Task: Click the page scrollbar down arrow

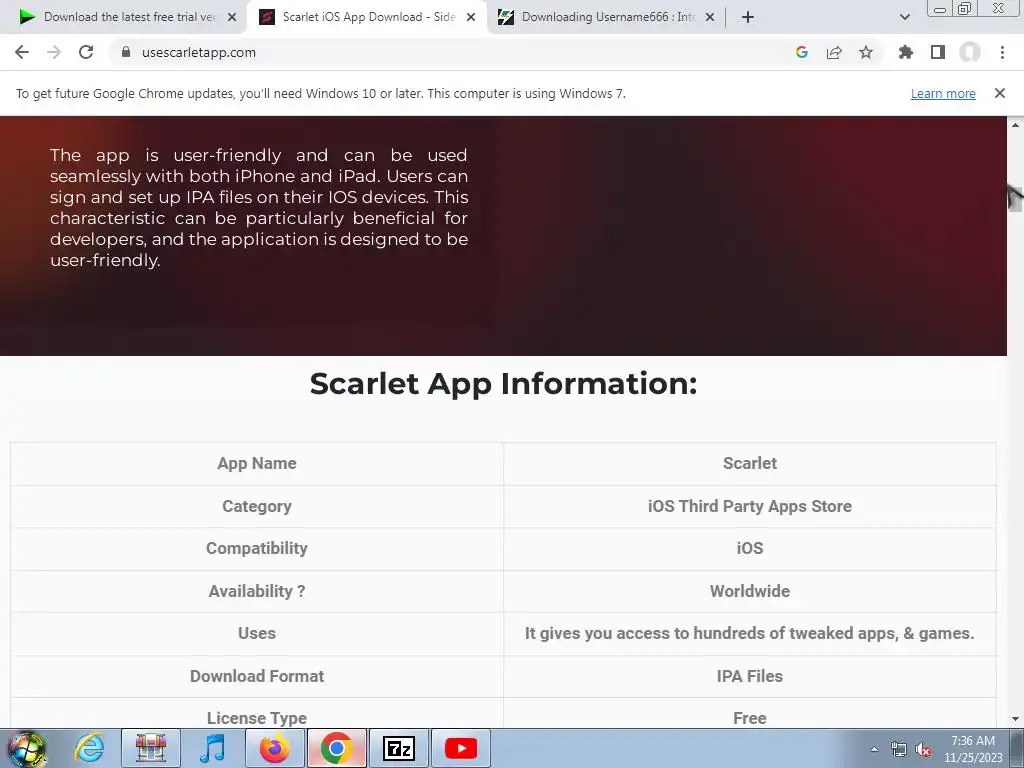Action: [x=1015, y=719]
